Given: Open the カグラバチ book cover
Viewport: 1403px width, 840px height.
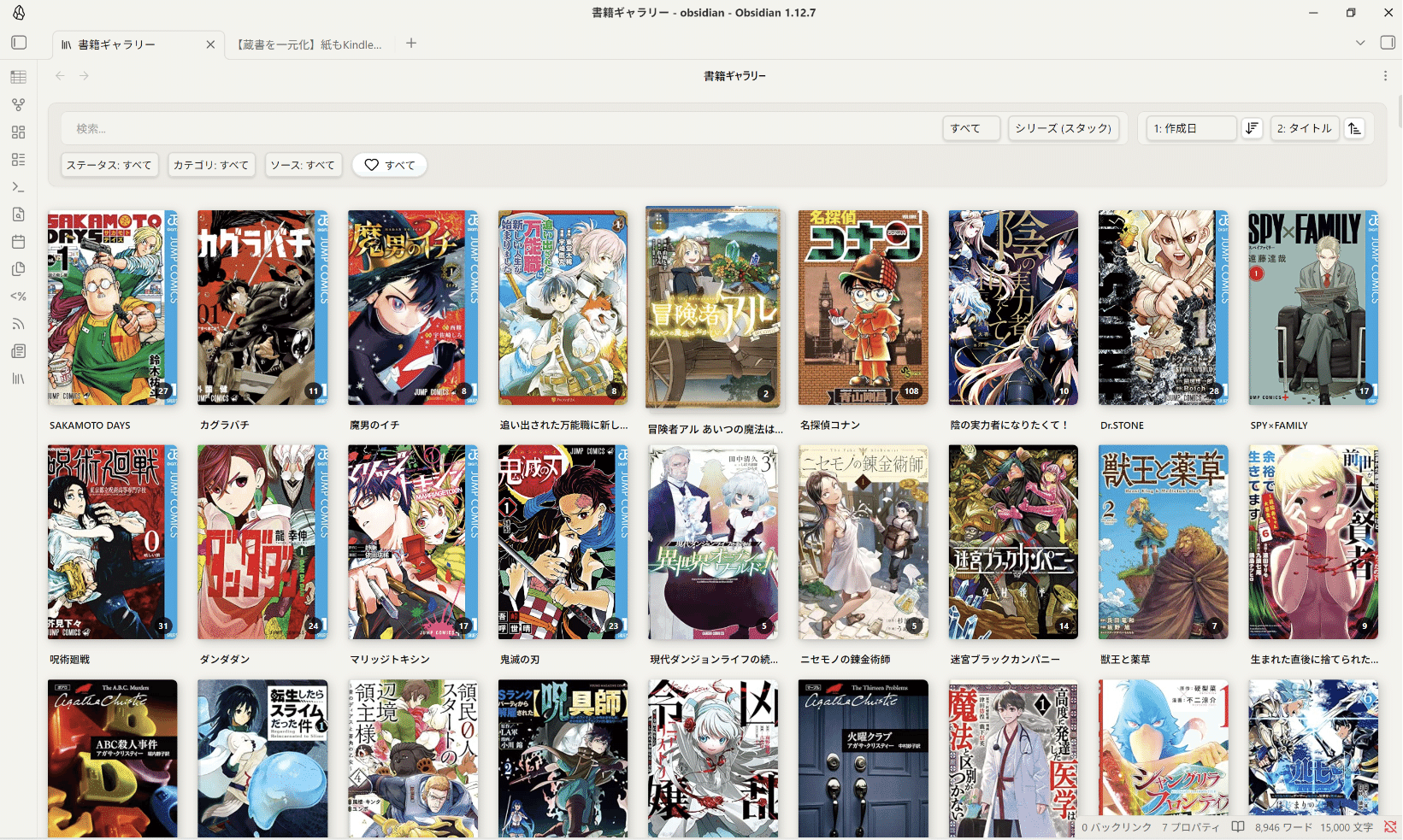Looking at the screenshot, I should coord(262,308).
